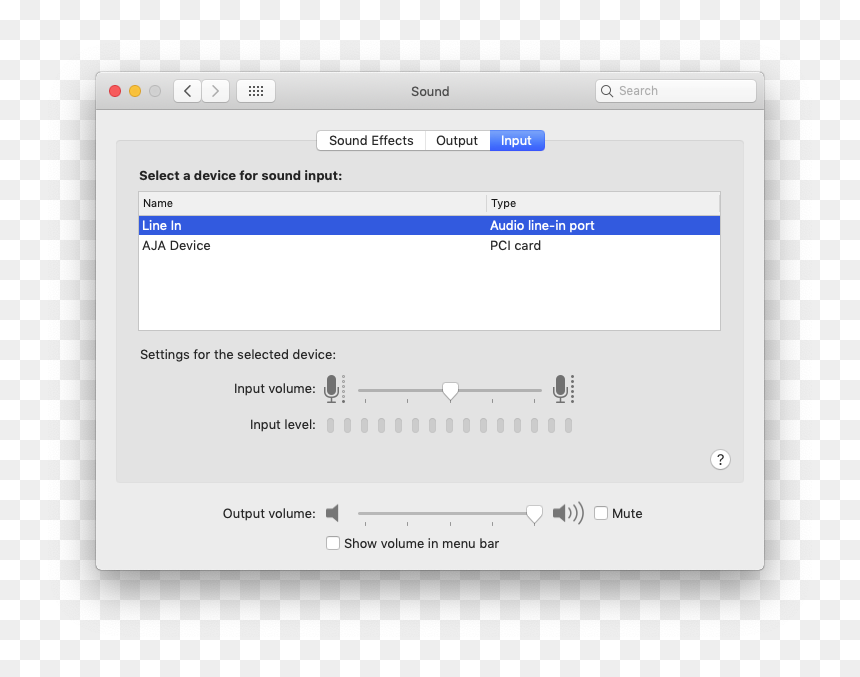This screenshot has width=860, height=677.
Task: Click the Output volume label
Action: 269,514
